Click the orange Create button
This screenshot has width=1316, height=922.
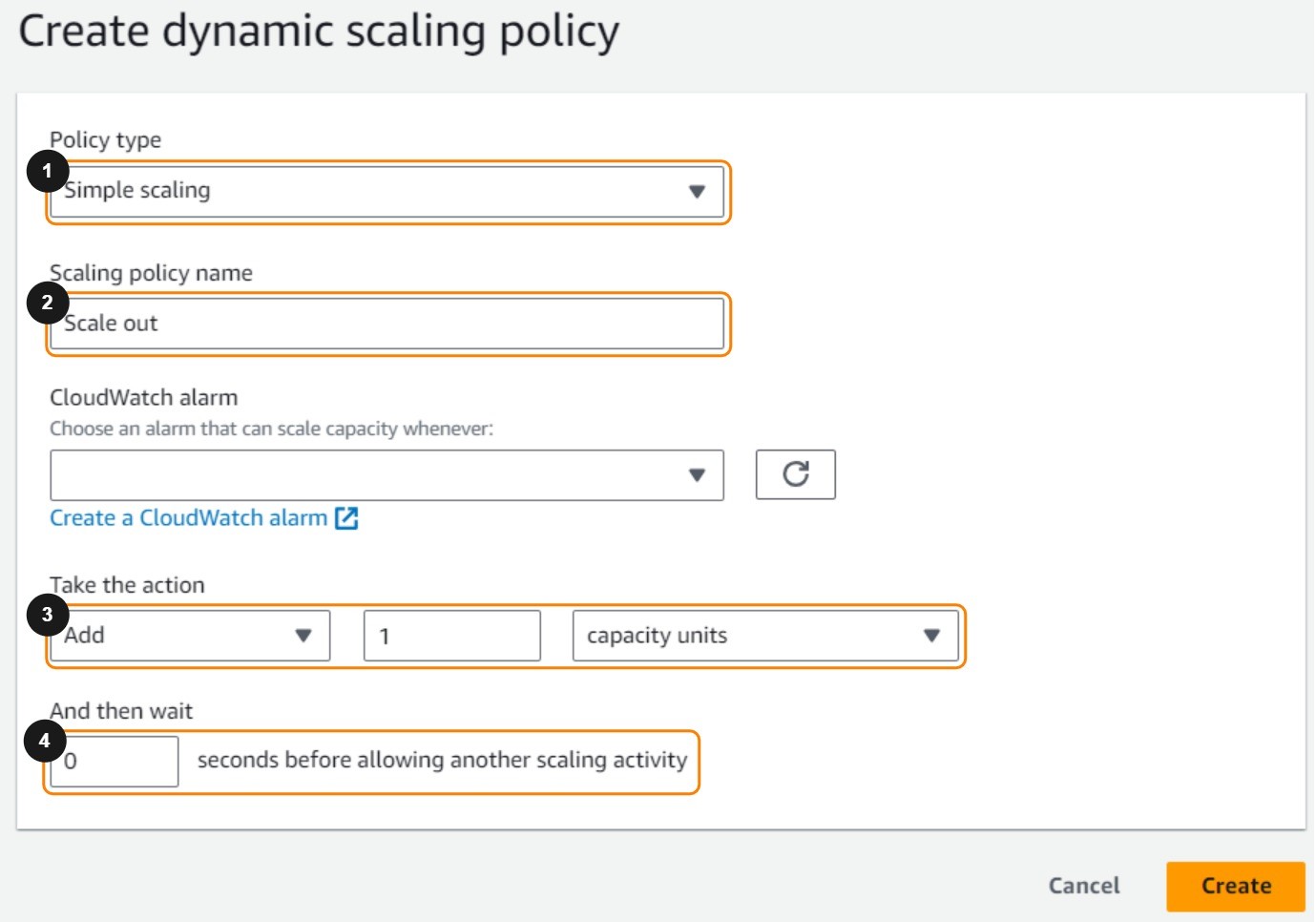click(x=1235, y=887)
